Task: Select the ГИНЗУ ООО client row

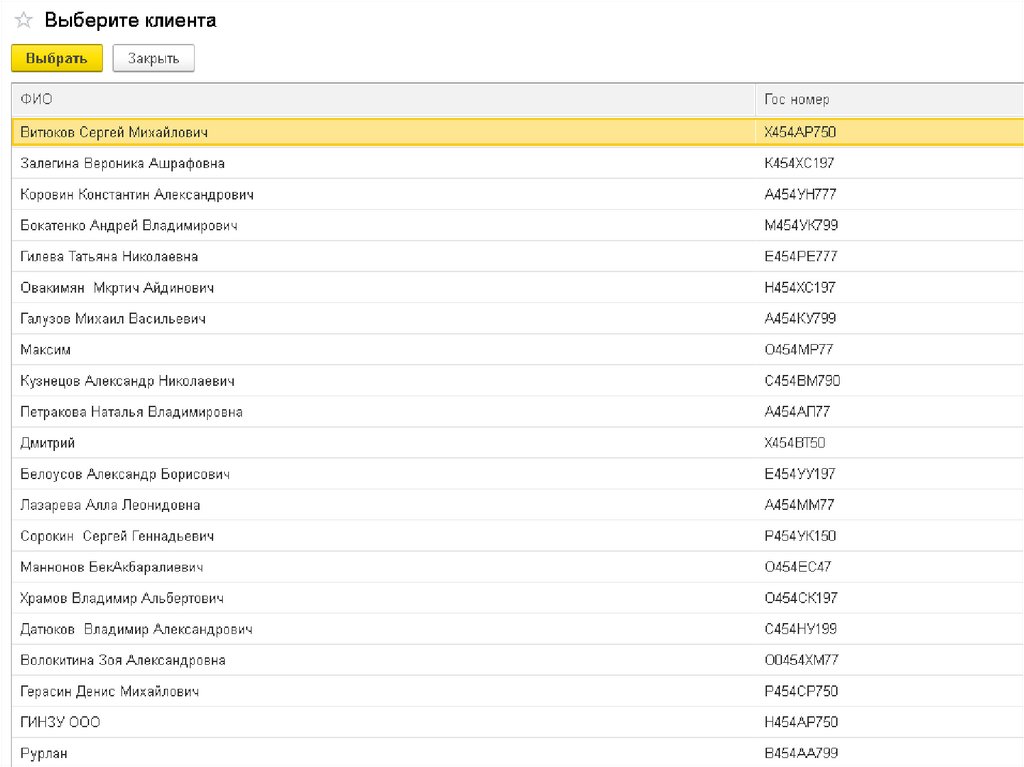Action: [x=60, y=722]
